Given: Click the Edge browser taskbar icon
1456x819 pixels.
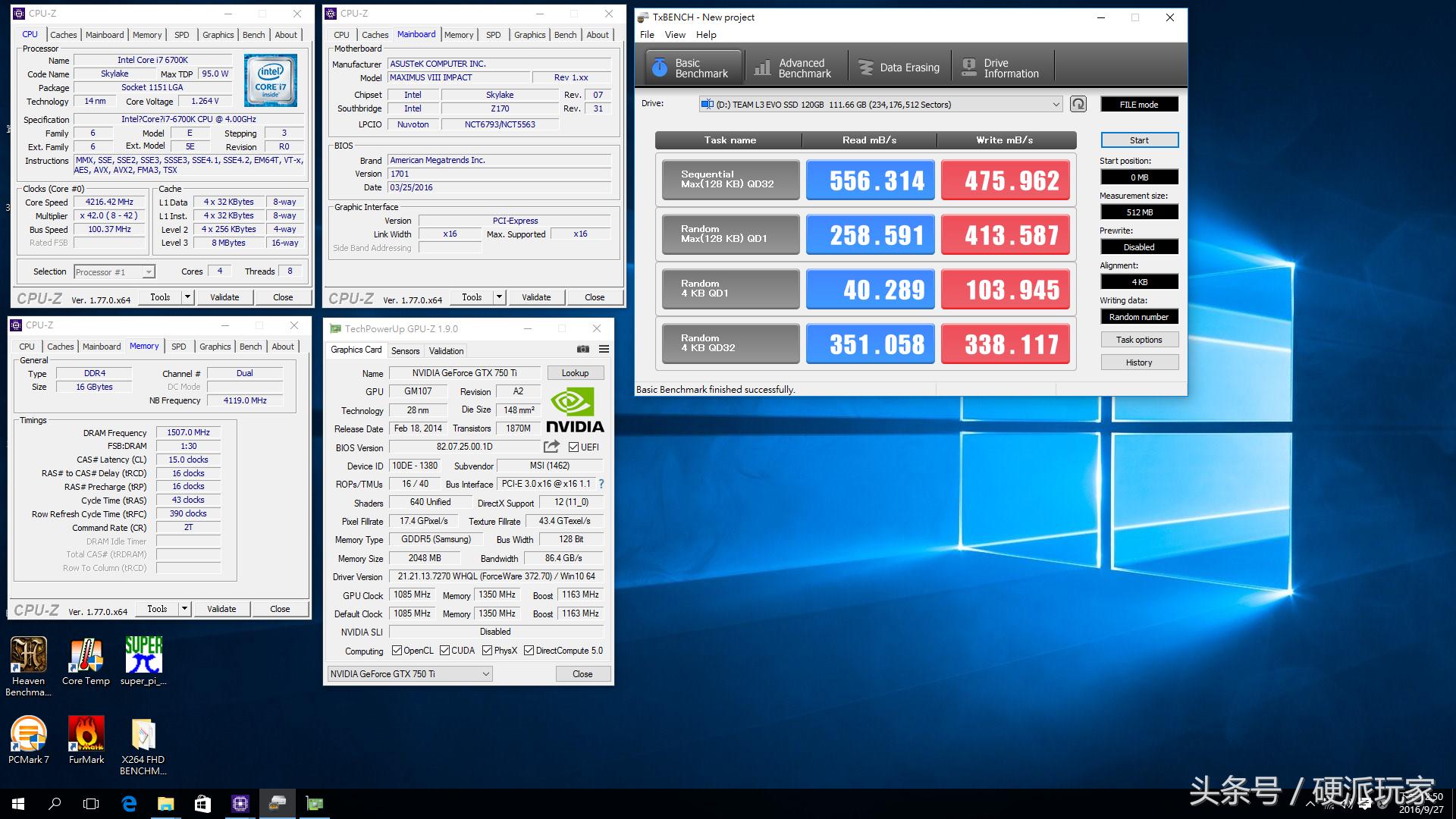Looking at the screenshot, I should point(129,804).
